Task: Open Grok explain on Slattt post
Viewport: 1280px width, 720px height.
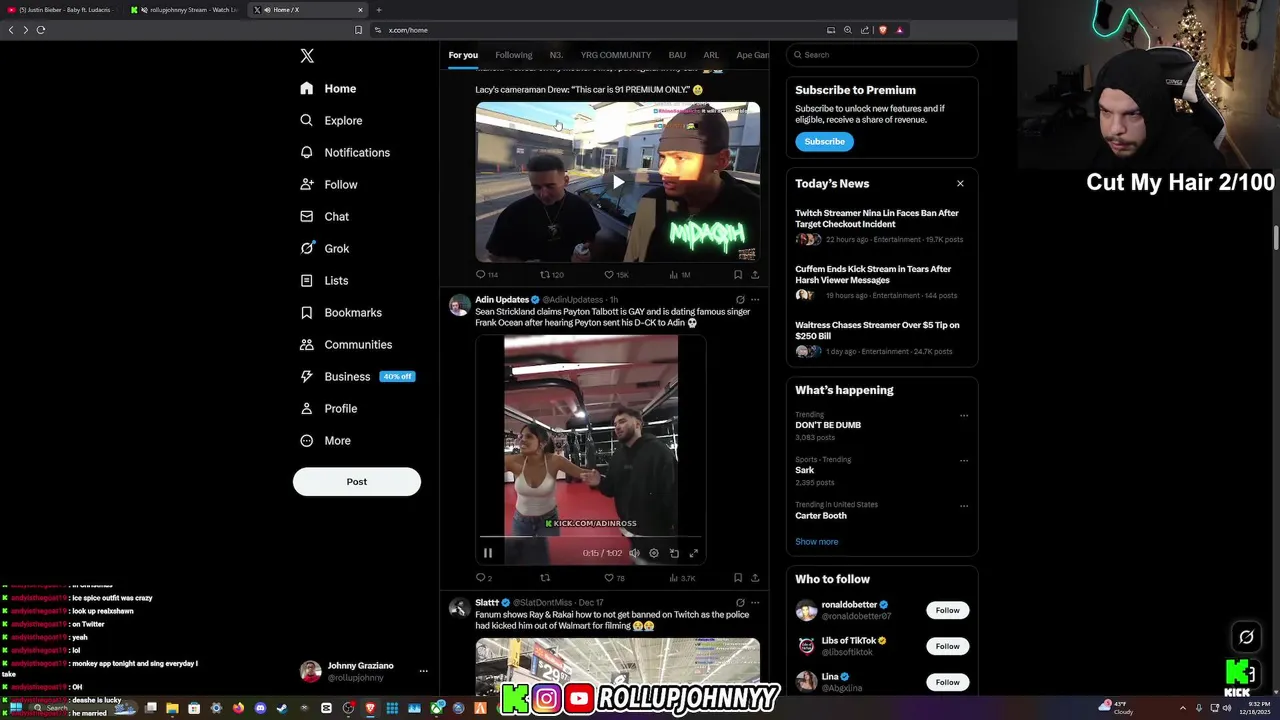Action: (x=740, y=603)
